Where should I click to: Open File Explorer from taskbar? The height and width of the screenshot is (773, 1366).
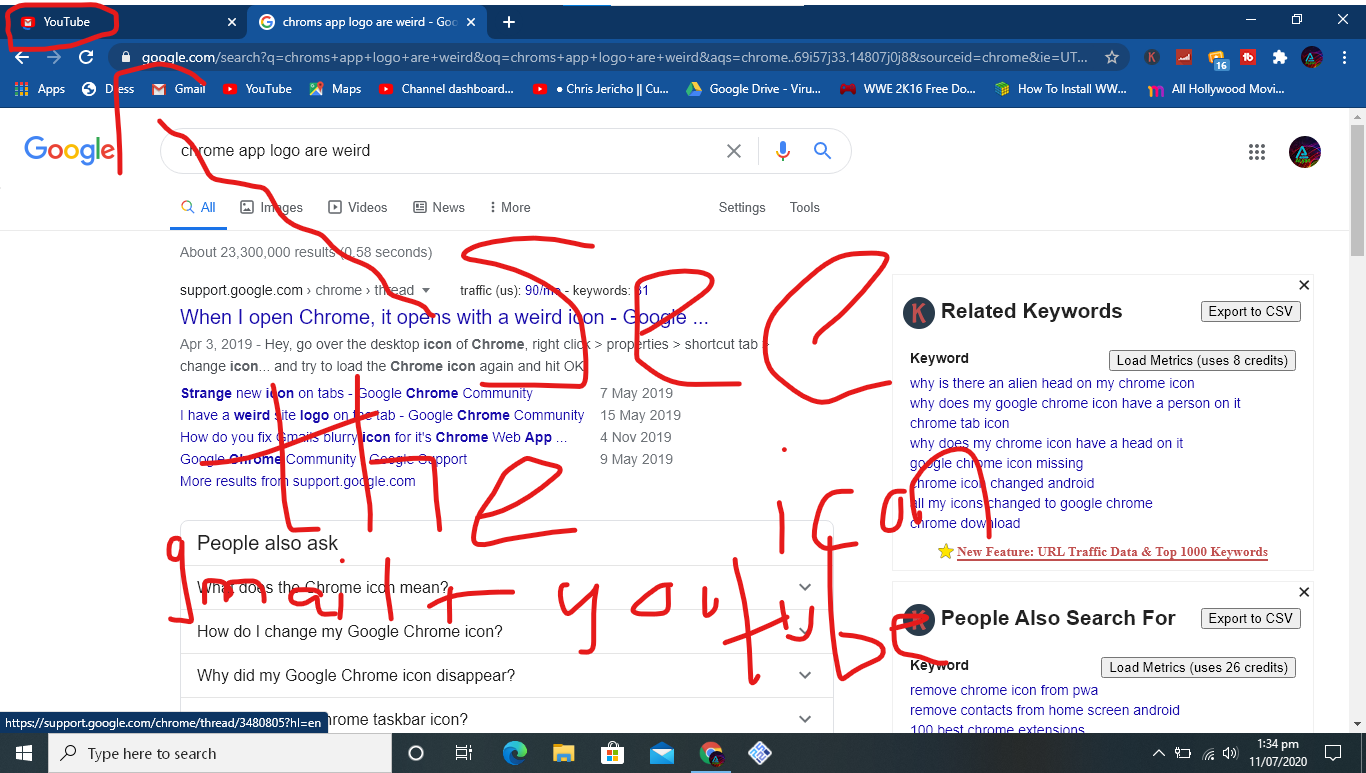tap(563, 753)
